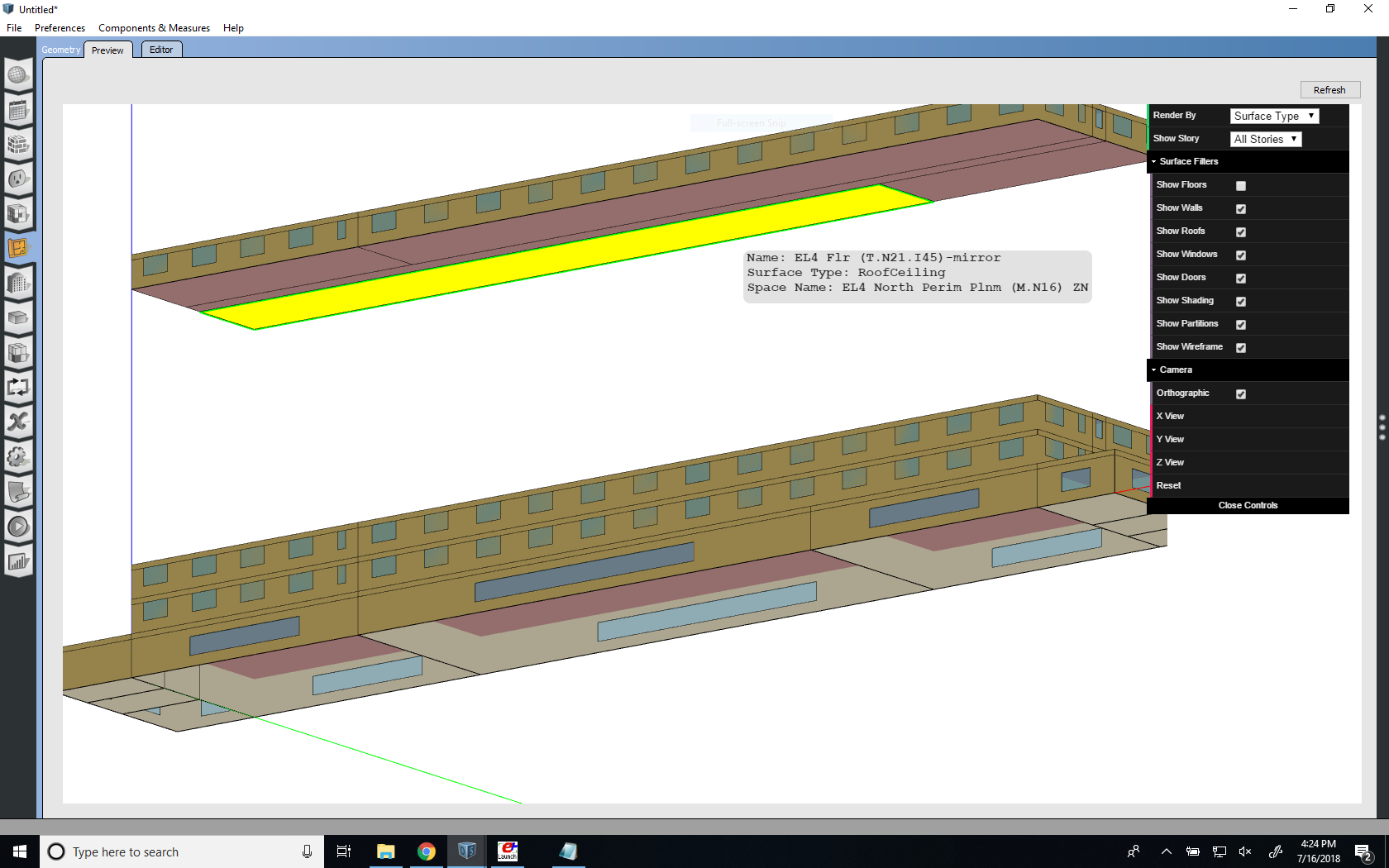
Task: Open the Components & Measures menu
Action: click(x=154, y=27)
